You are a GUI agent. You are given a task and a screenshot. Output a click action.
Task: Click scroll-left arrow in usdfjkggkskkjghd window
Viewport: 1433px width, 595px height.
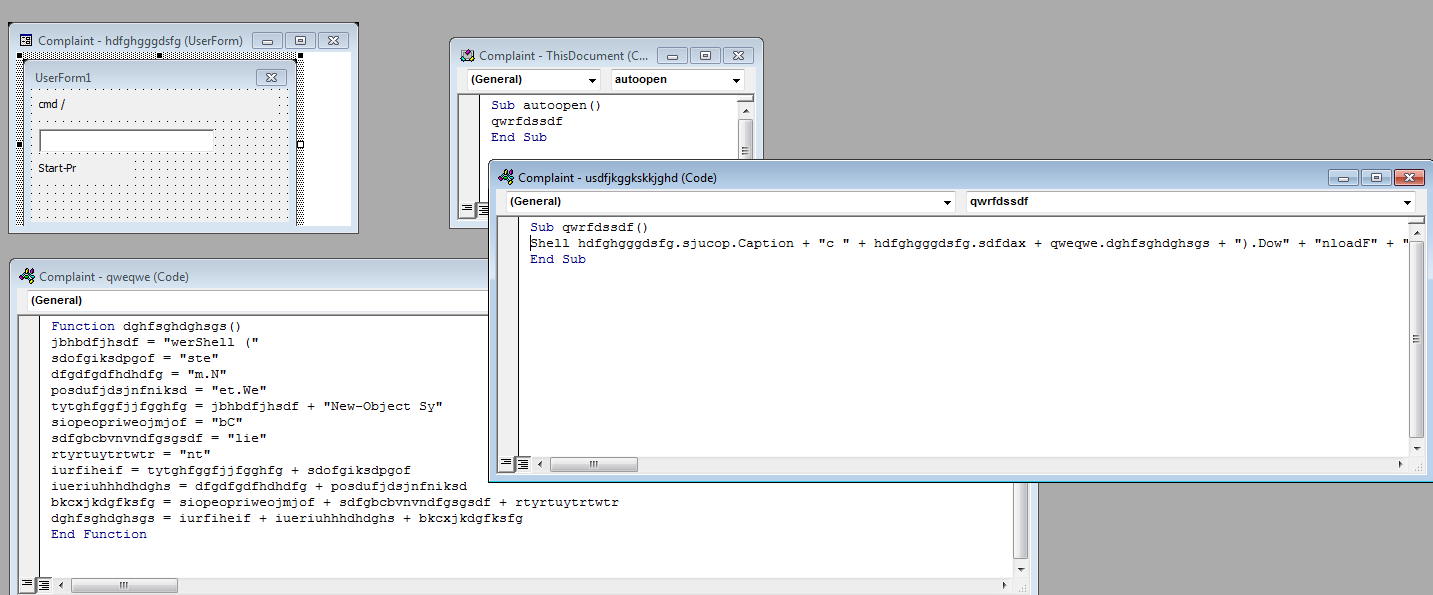click(540, 464)
